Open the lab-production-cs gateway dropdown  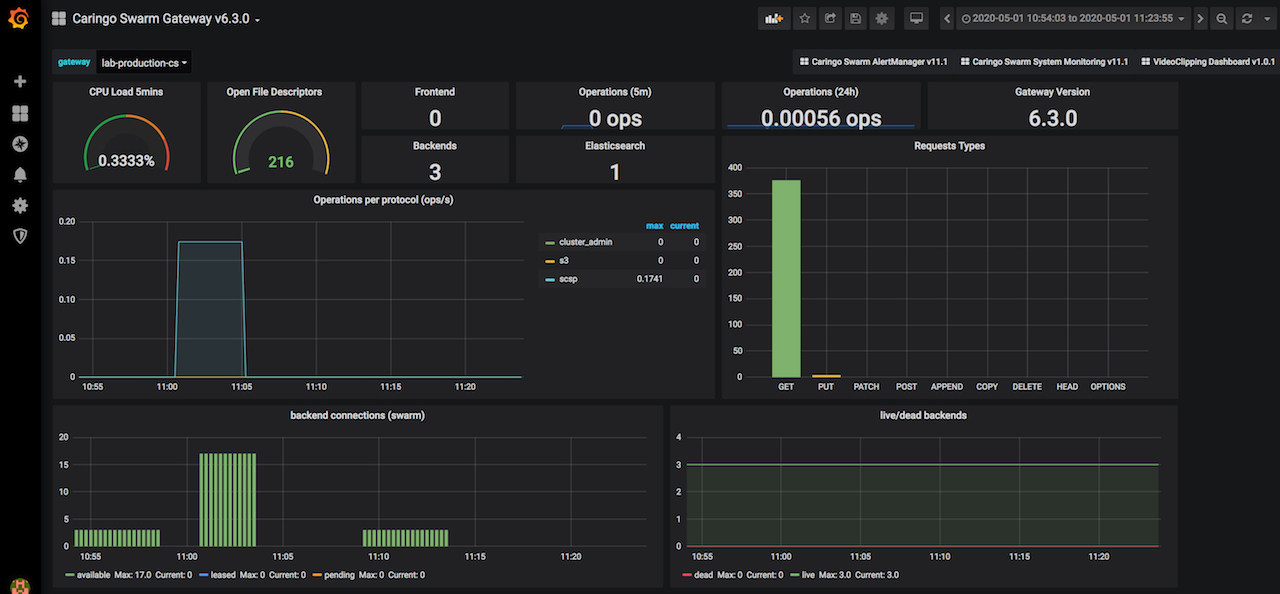coord(144,62)
